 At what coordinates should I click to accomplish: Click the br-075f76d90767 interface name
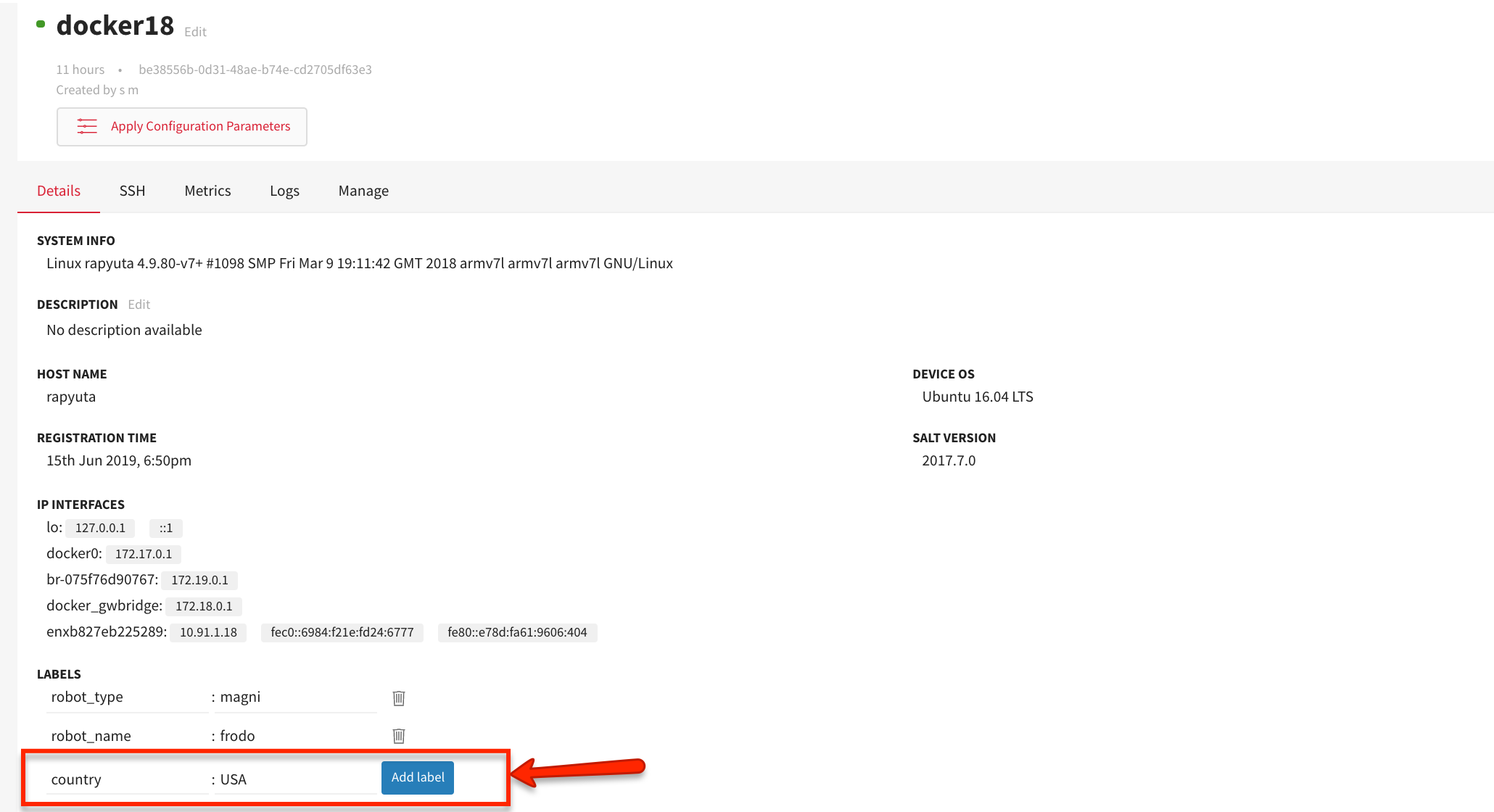coord(102,579)
